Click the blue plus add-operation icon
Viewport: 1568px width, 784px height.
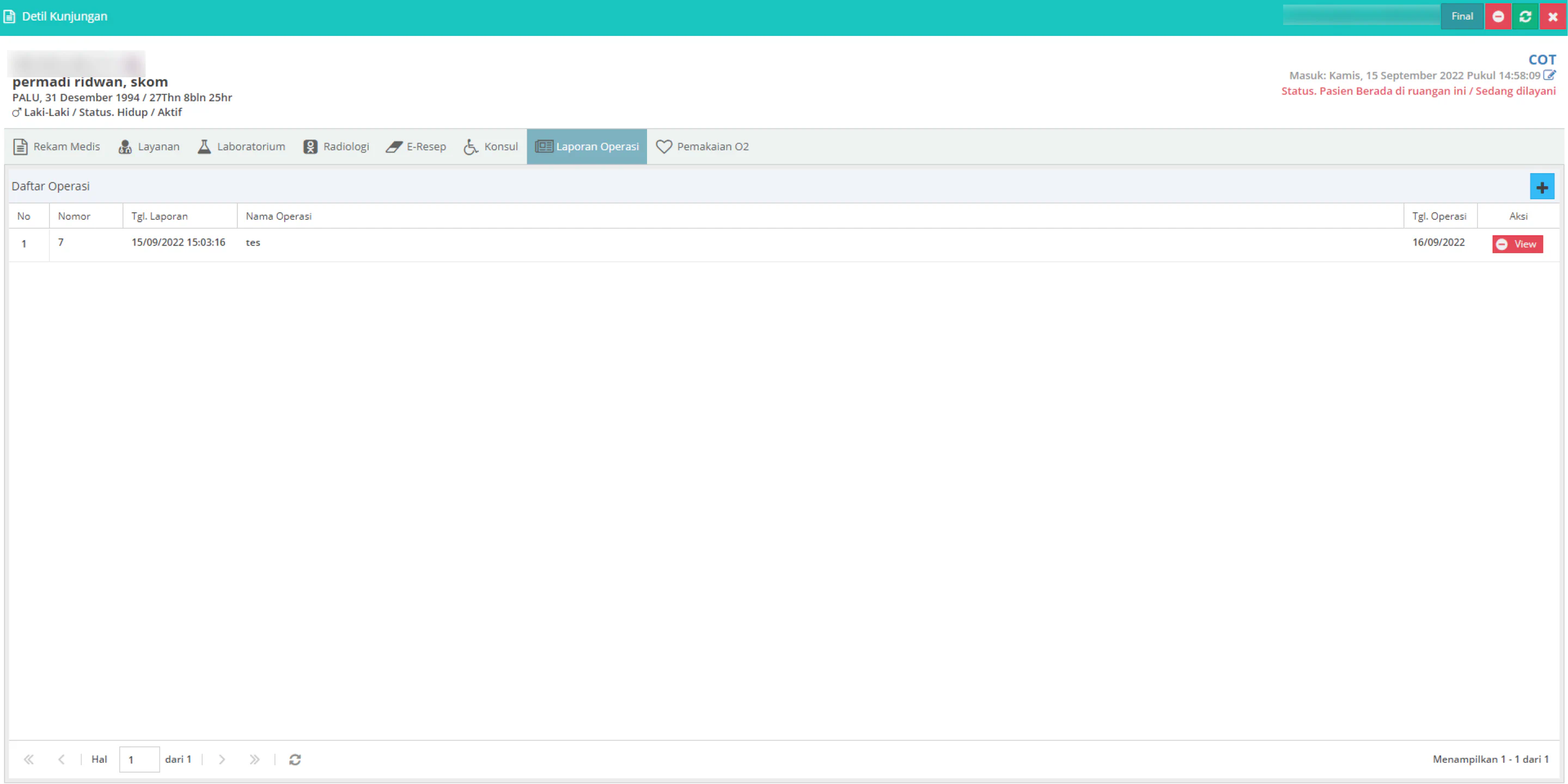coord(1541,187)
